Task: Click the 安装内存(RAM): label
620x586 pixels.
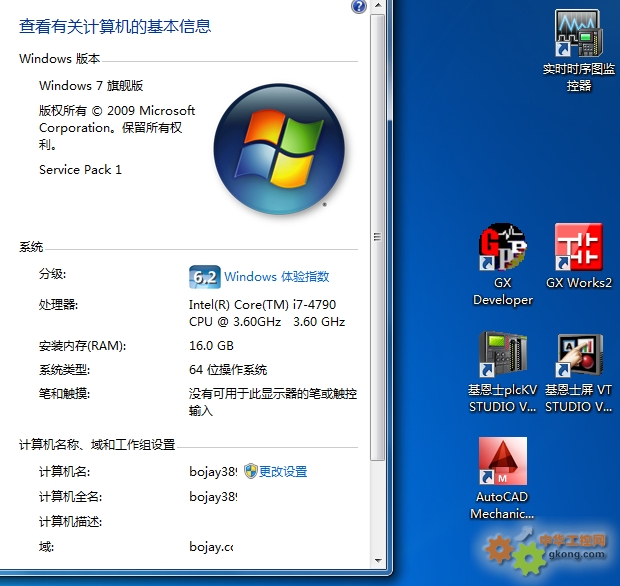Action: tap(82, 346)
